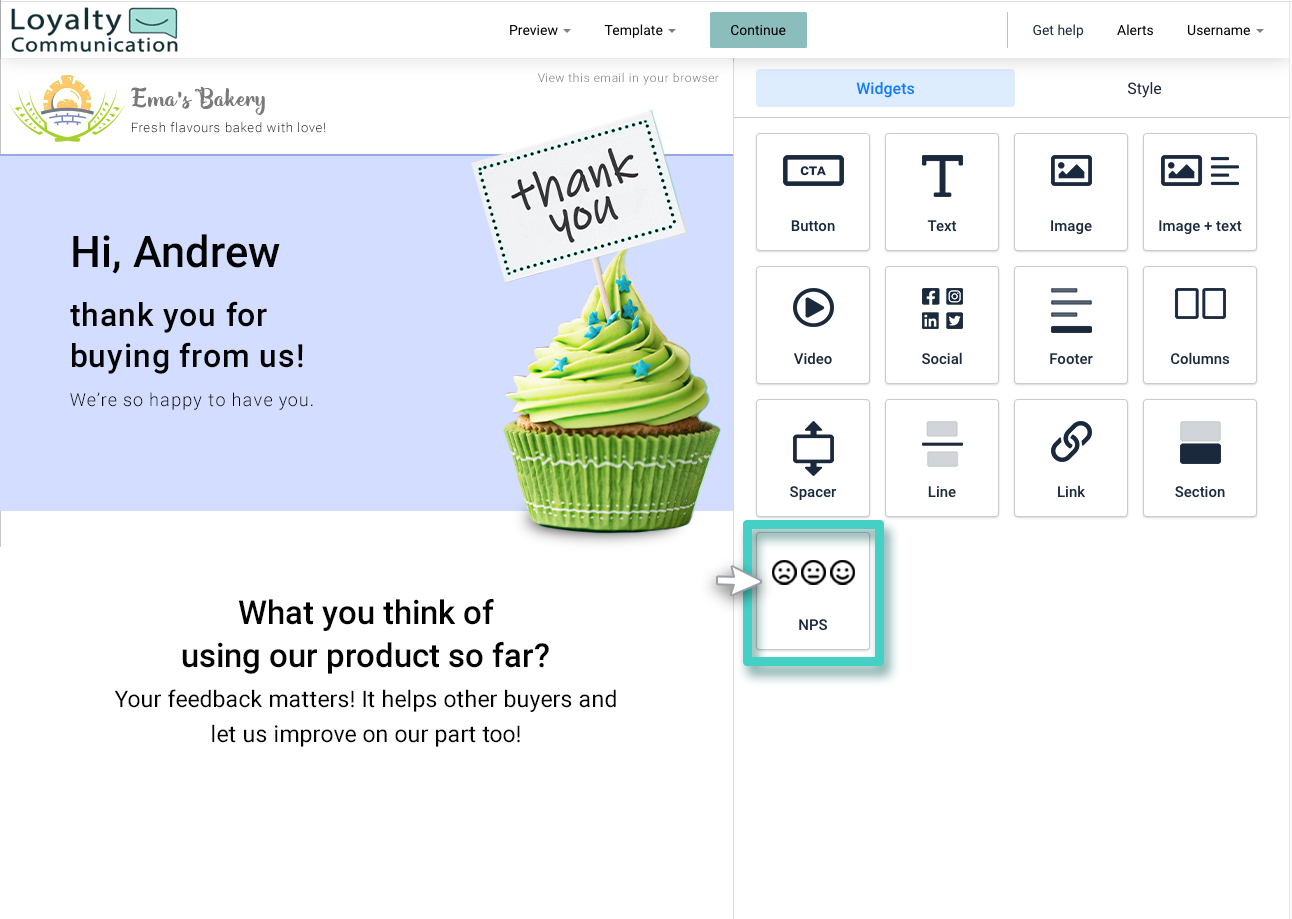Switch to the Style tab

pyautogui.click(x=1144, y=88)
